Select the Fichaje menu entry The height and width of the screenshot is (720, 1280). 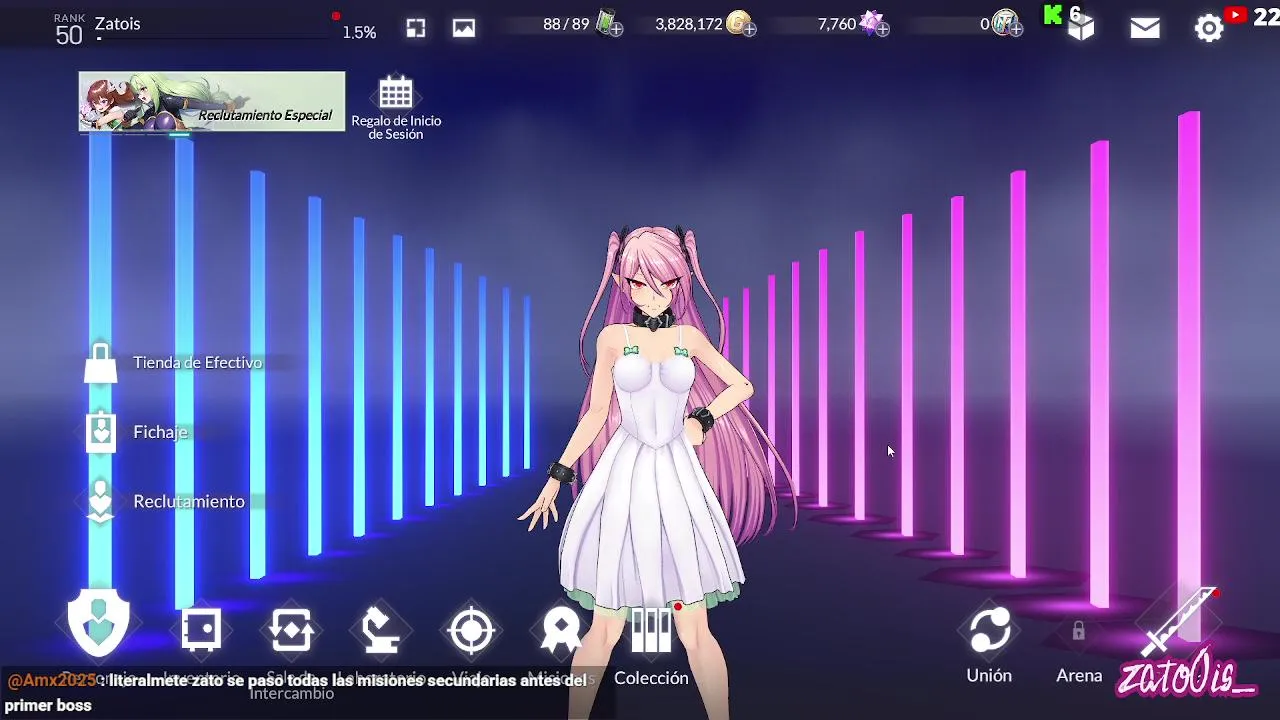tap(138, 432)
